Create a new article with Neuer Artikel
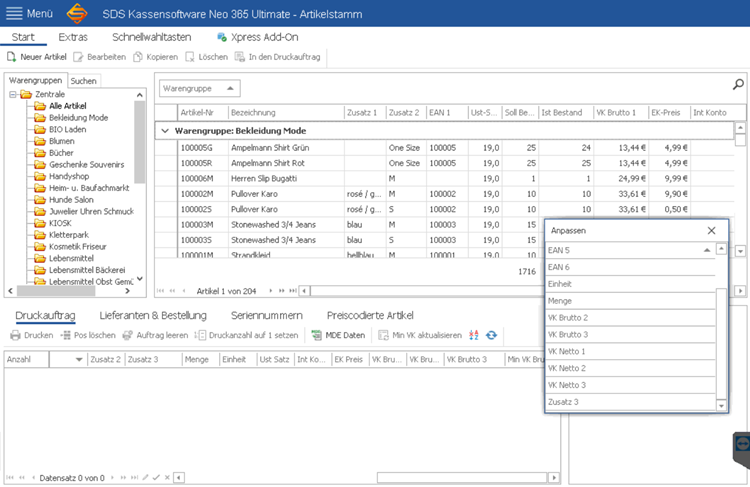 point(37,57)
